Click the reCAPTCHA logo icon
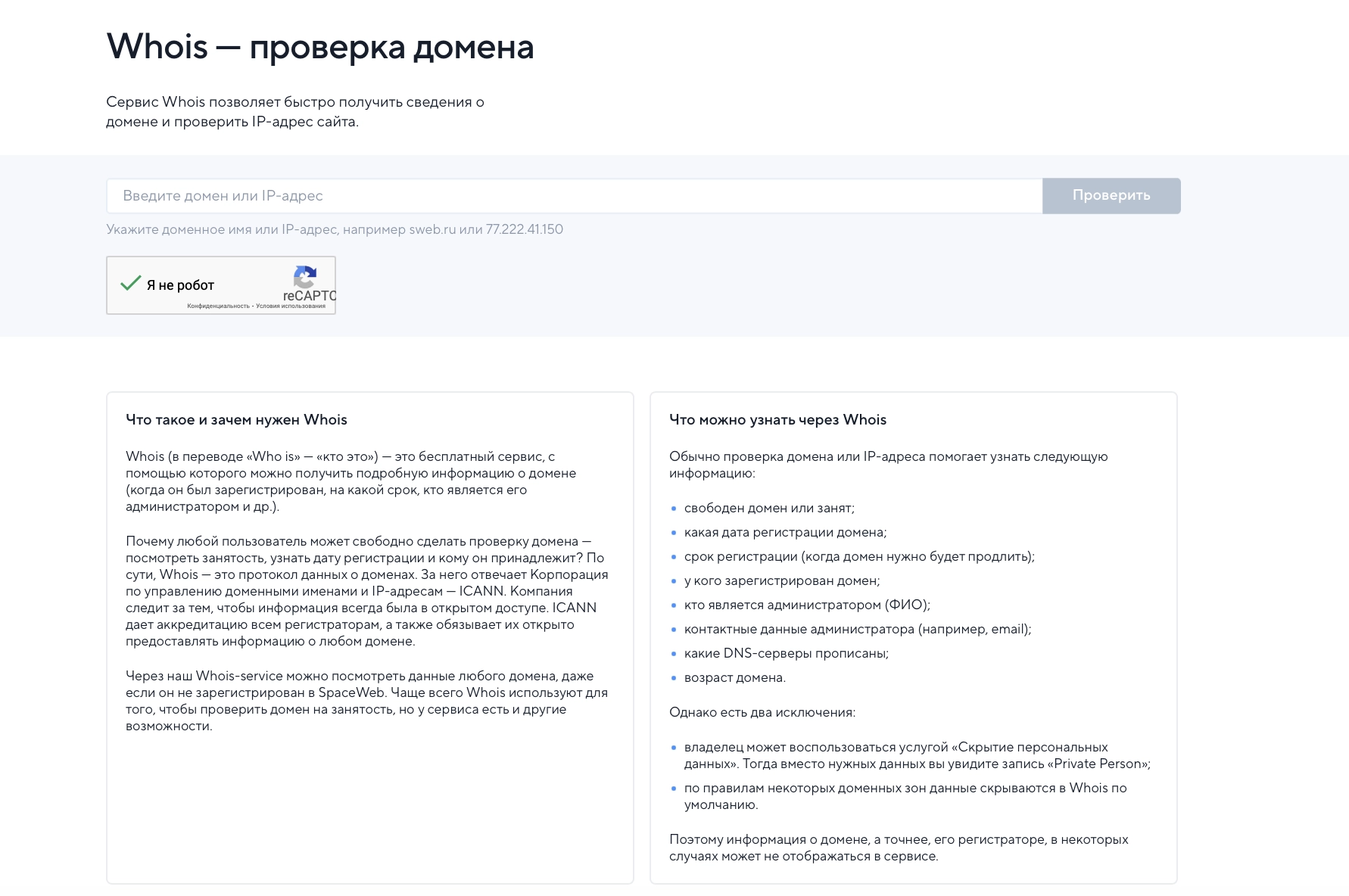 (x=304, y=276)
